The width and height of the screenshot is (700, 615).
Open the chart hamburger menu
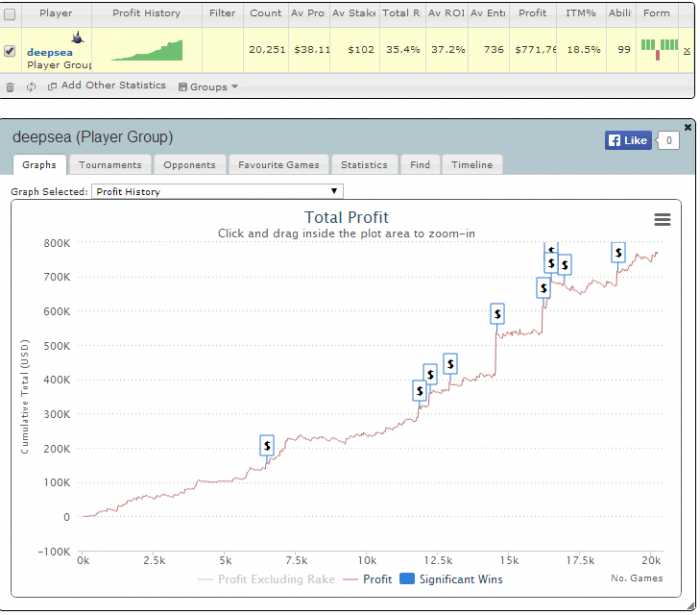point(662,220)
